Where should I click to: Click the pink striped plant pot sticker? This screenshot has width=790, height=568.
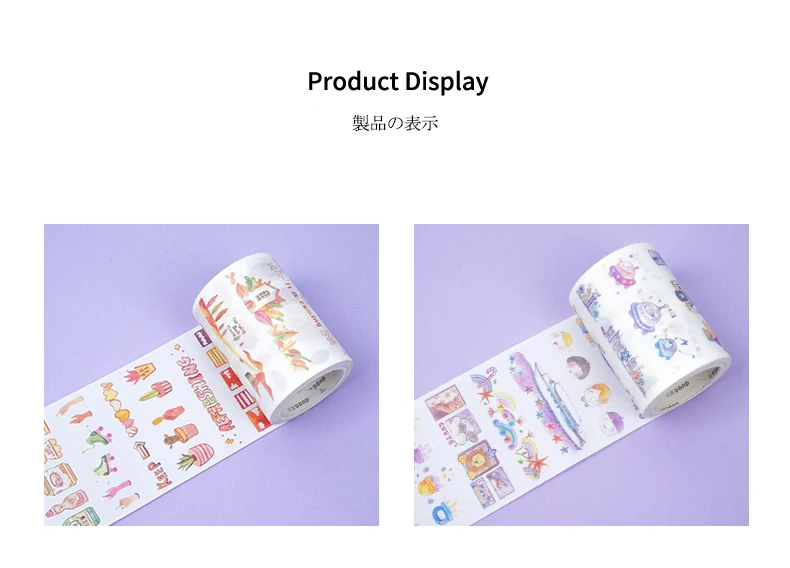coord(199,456)
